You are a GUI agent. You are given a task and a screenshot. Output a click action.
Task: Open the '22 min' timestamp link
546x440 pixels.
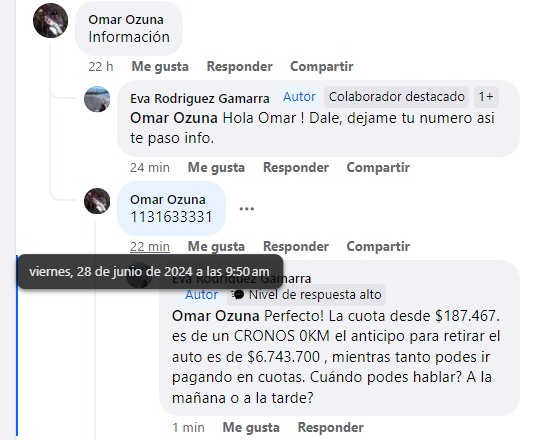click(x=150, y=246)
